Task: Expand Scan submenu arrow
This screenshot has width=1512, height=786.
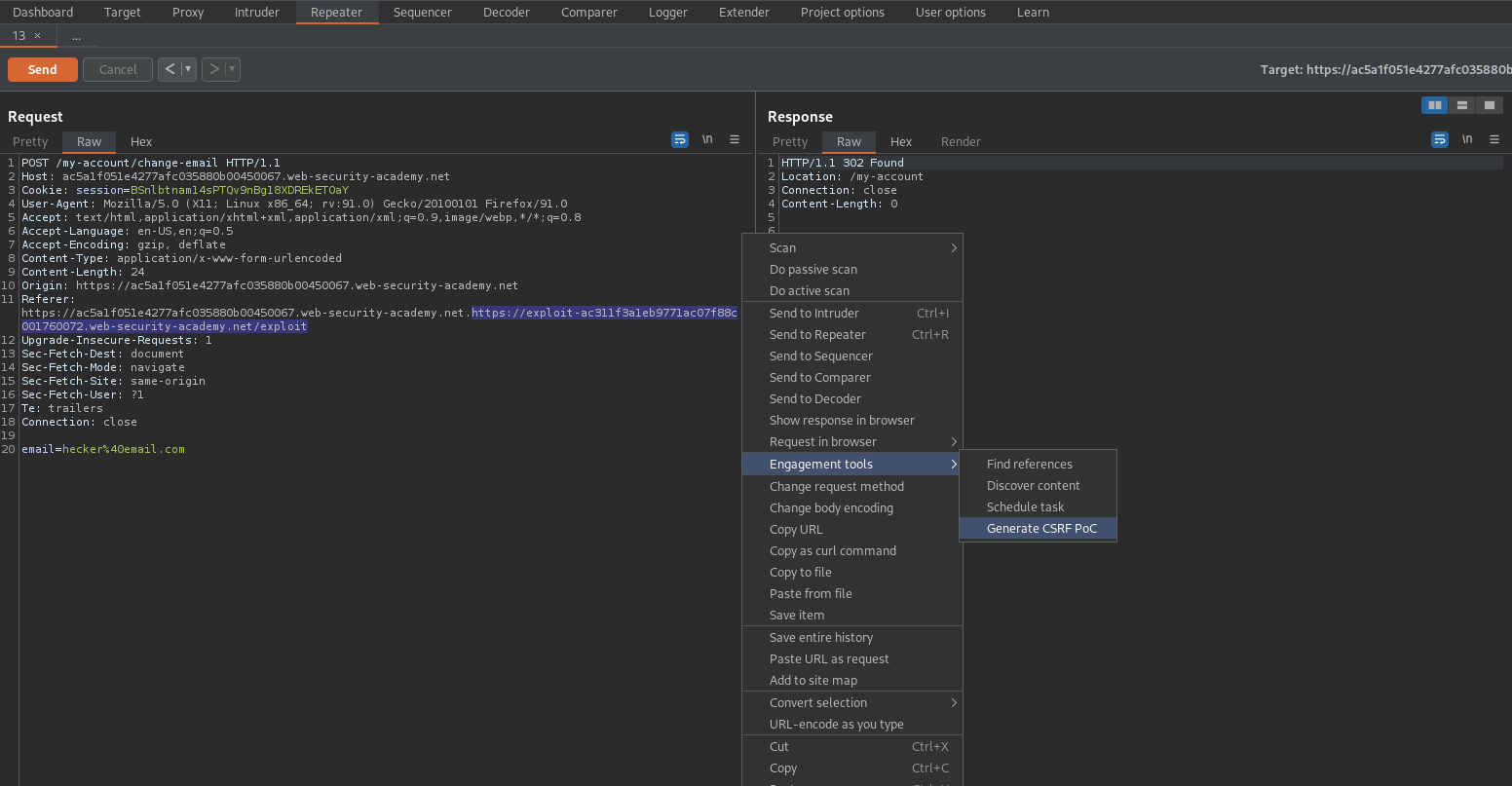Action: point(954,248)
